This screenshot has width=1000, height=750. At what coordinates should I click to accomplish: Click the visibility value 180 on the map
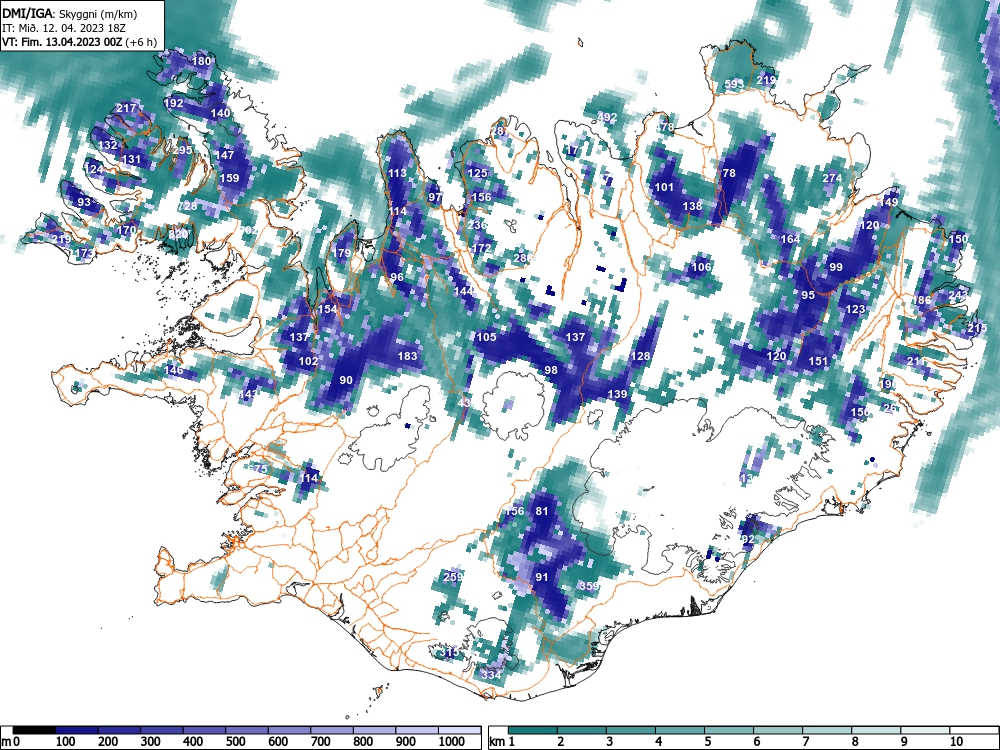pos(202,61)
